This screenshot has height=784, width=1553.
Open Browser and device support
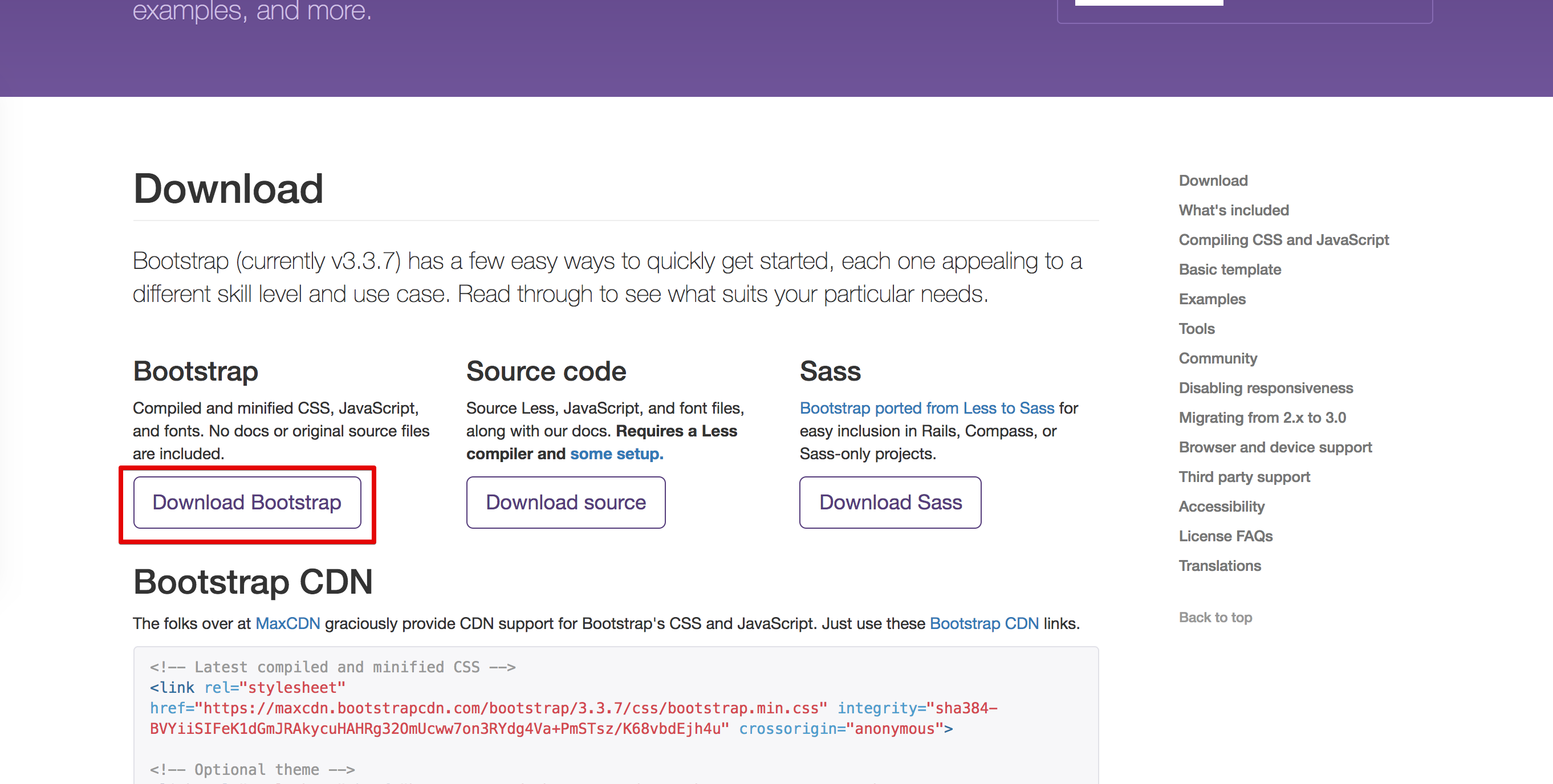1275,447
